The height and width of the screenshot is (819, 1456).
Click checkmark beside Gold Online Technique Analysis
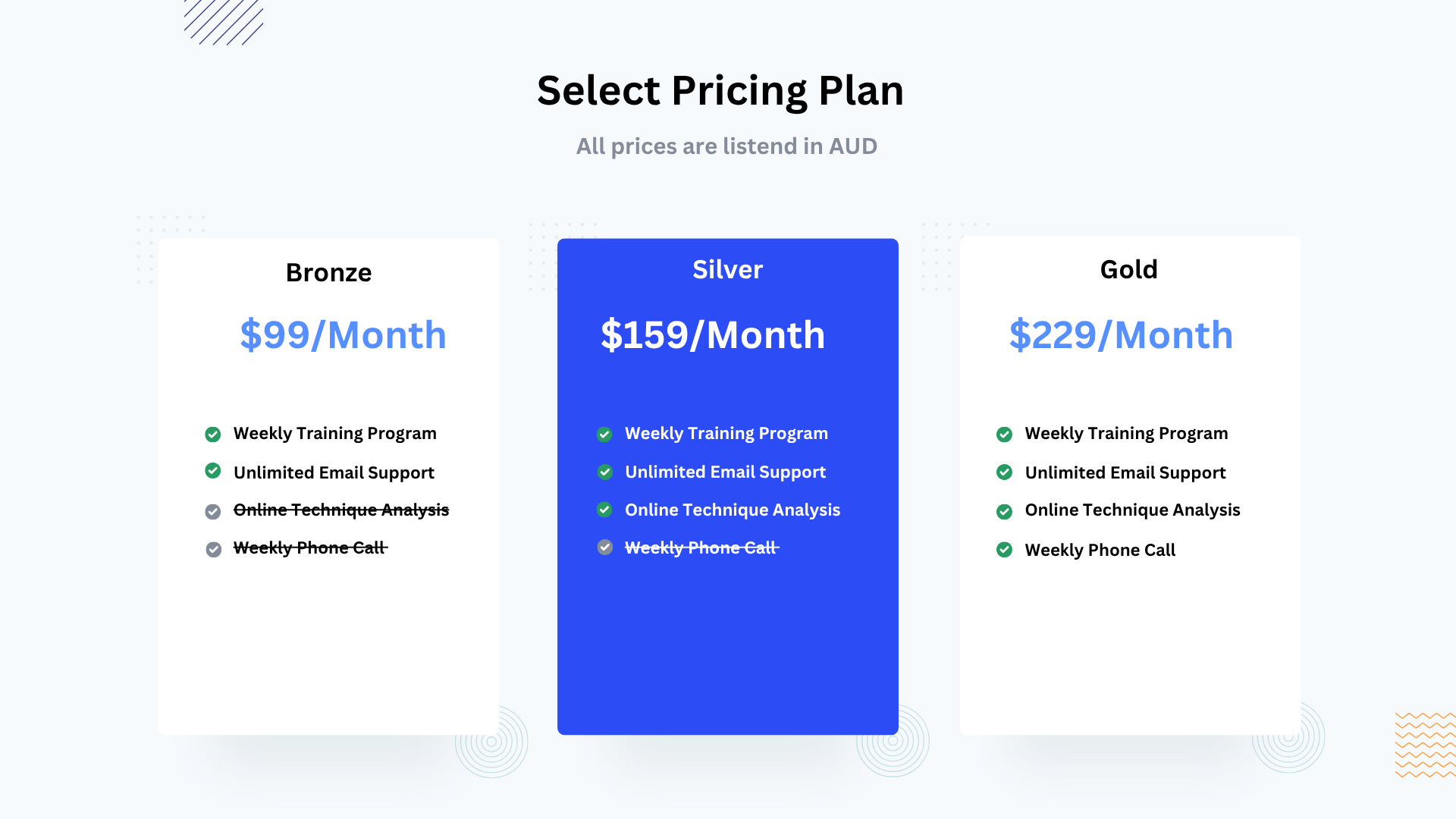point(1004,512)
